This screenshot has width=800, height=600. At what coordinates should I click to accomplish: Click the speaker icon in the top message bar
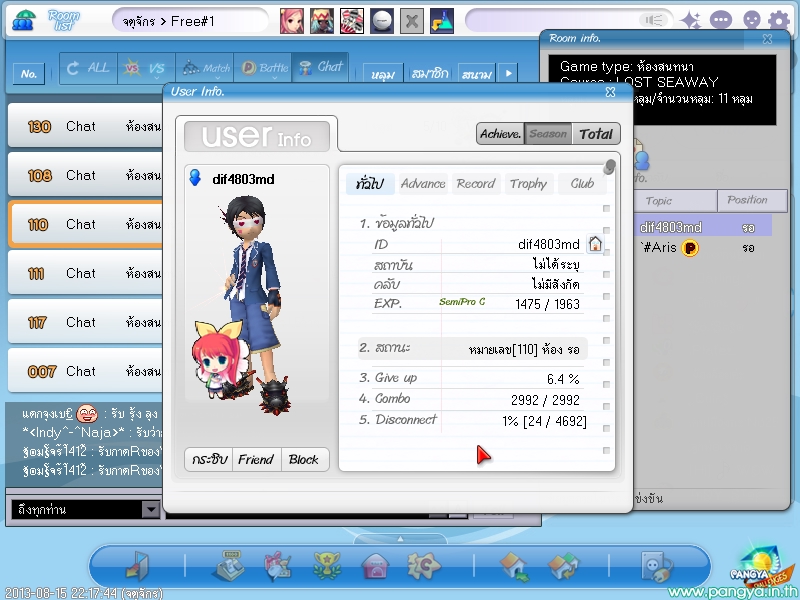pyautogui.click(x=654, y=20)
